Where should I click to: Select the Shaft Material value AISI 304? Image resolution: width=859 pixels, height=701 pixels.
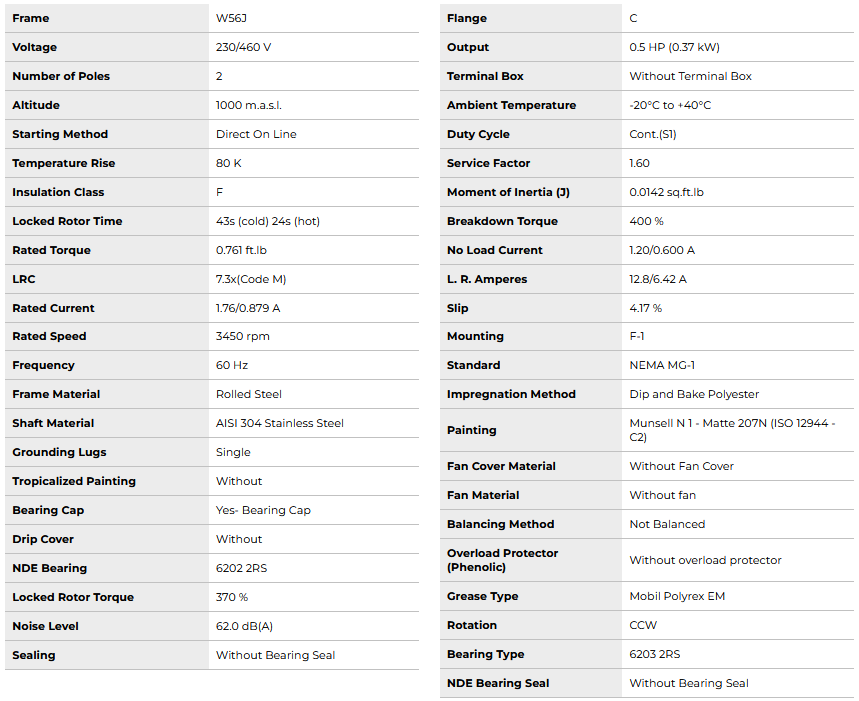click(279, 423)
